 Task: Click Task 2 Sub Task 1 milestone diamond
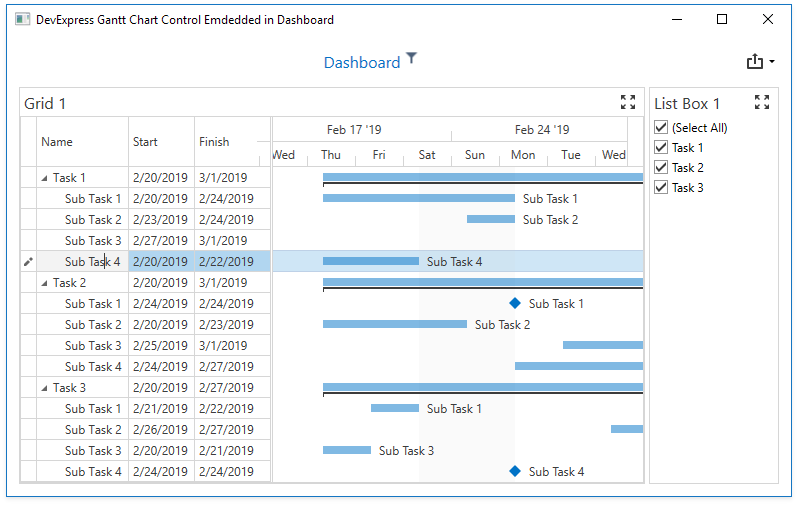pyautogui.click(x=515, y=303)
